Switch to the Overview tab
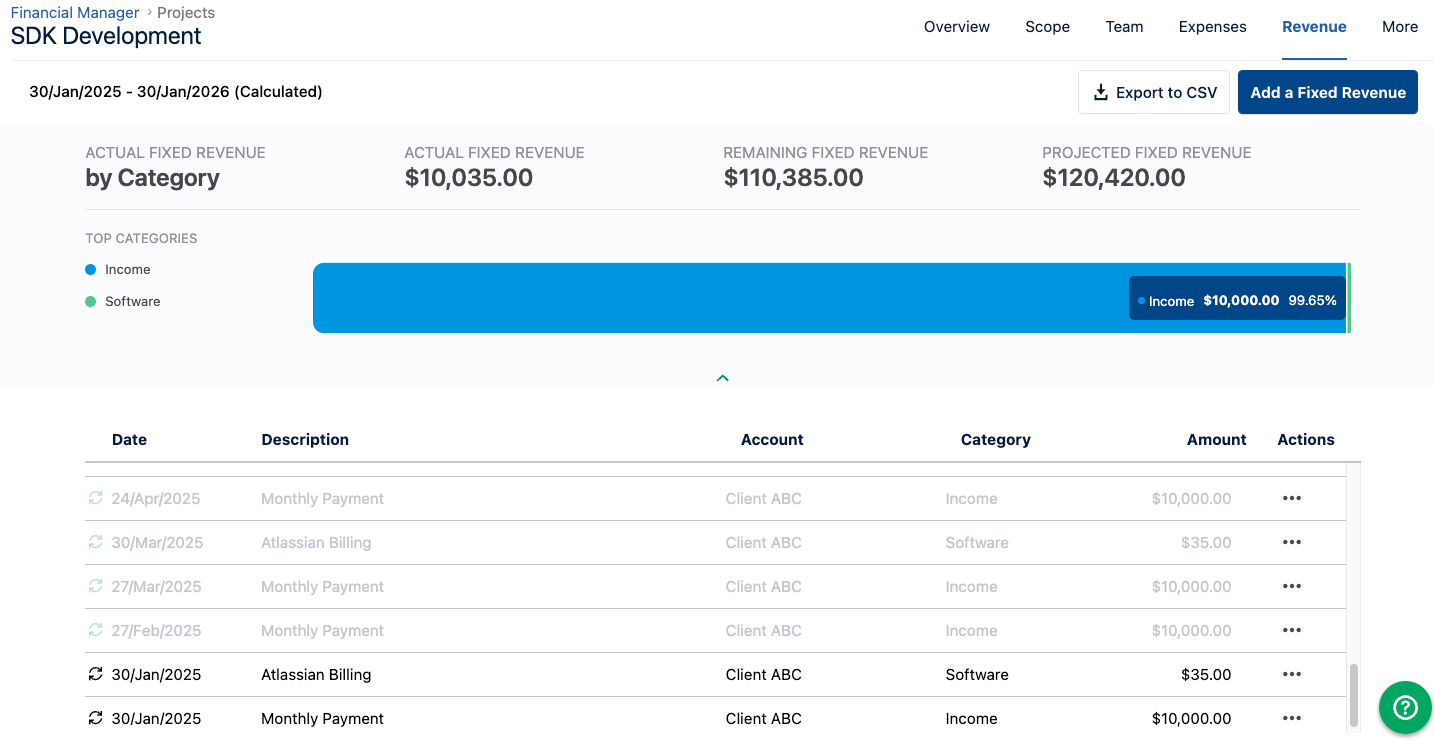Image resolution: width=1434 pixels, height=741 pixels. [956, 27]
